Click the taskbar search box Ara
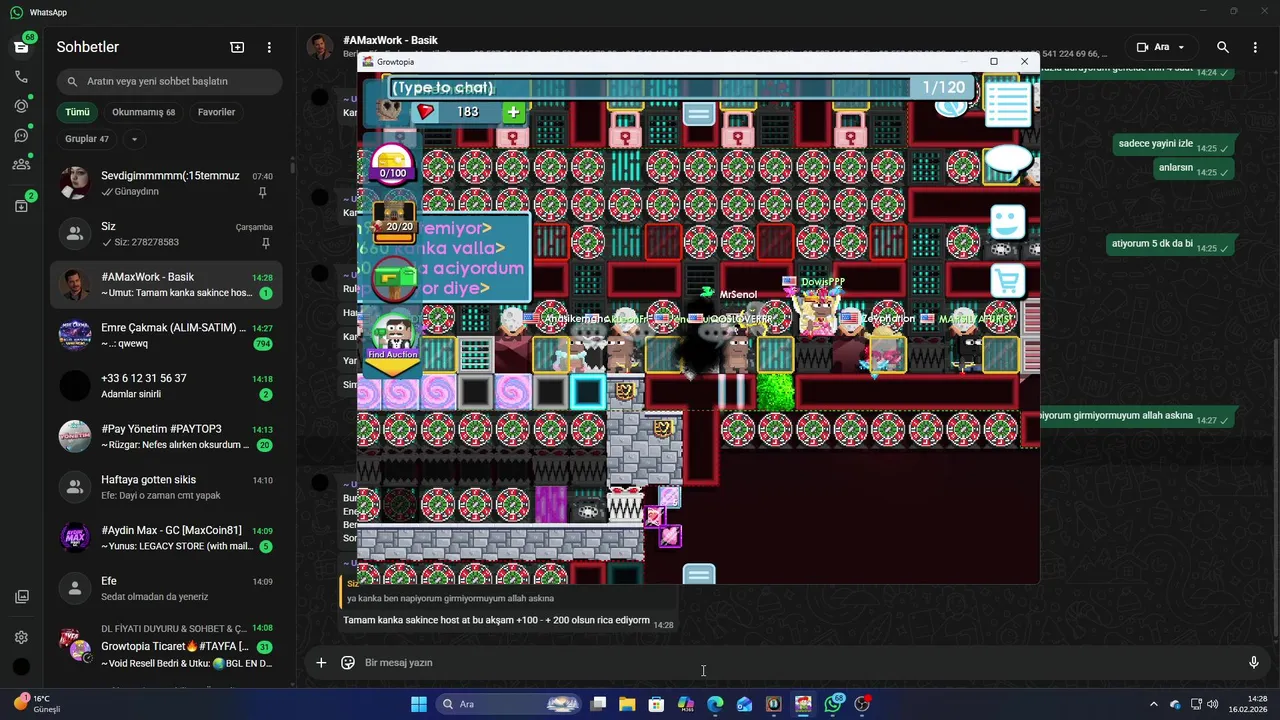Screen dimensions: 1280x720 511,704
